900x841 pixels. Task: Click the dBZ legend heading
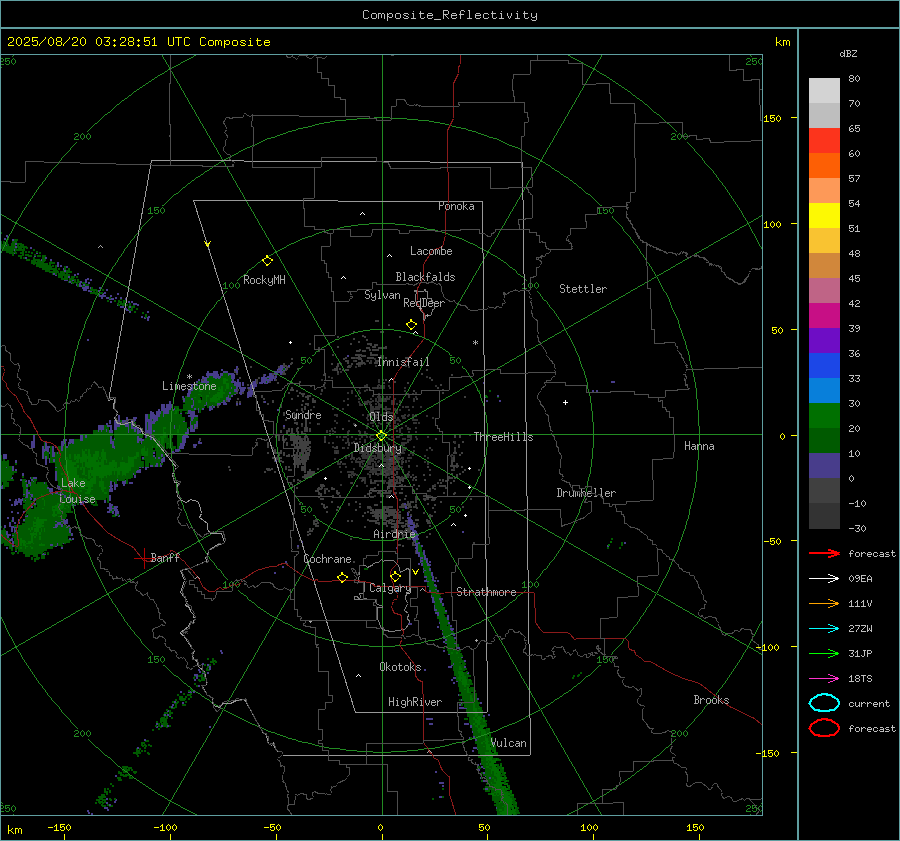[848, 54]
